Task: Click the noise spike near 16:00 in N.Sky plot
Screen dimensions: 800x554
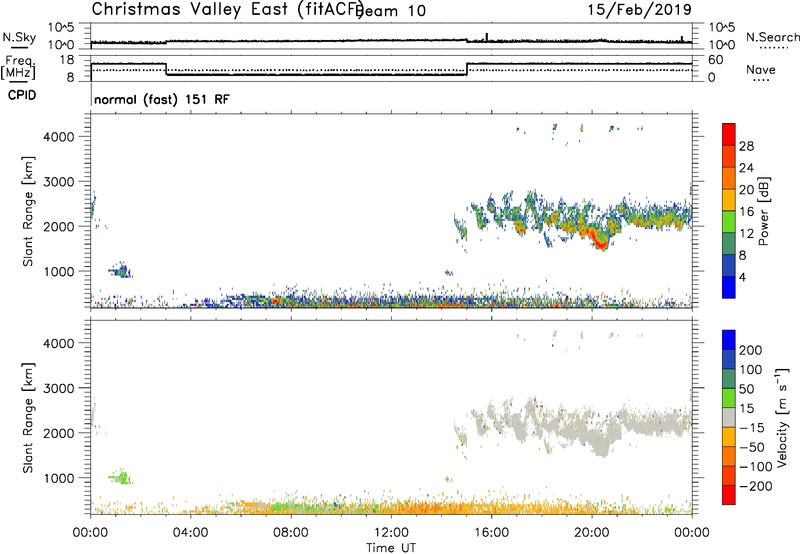Action: [x=487, y=37]
